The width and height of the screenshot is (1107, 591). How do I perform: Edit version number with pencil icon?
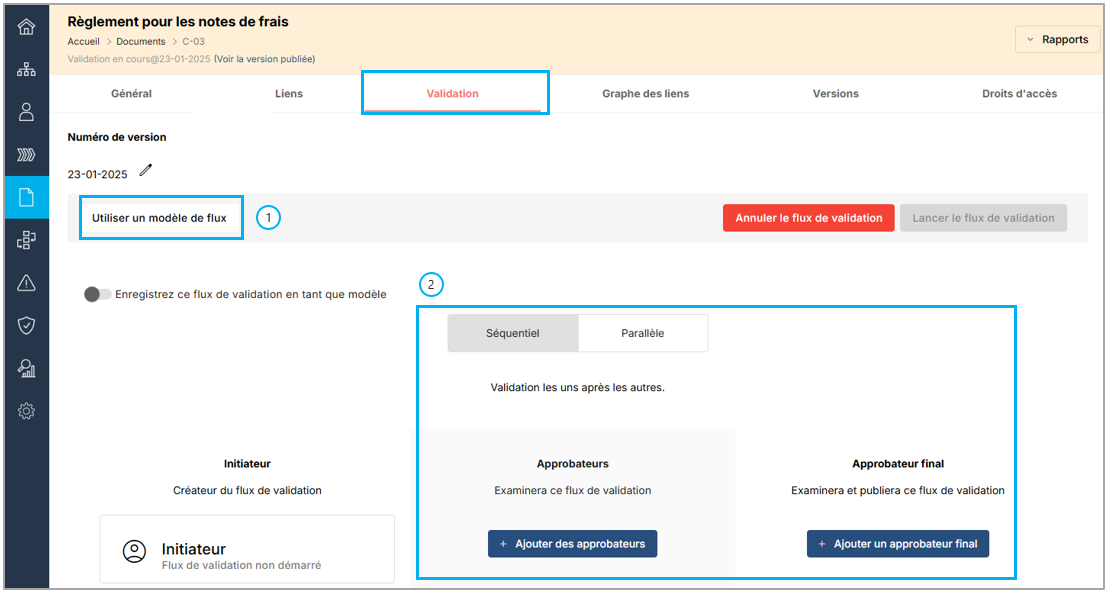tap(146, 171)
